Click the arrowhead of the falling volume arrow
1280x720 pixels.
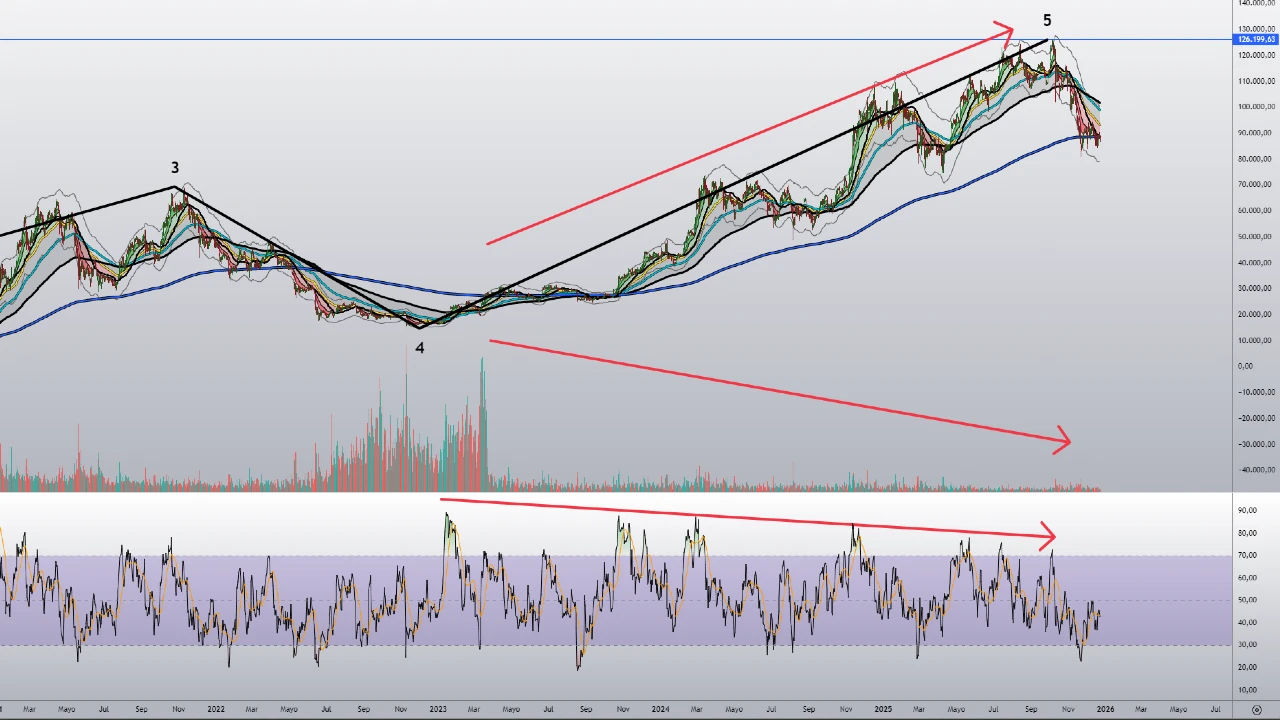[x=1063, y=440]
